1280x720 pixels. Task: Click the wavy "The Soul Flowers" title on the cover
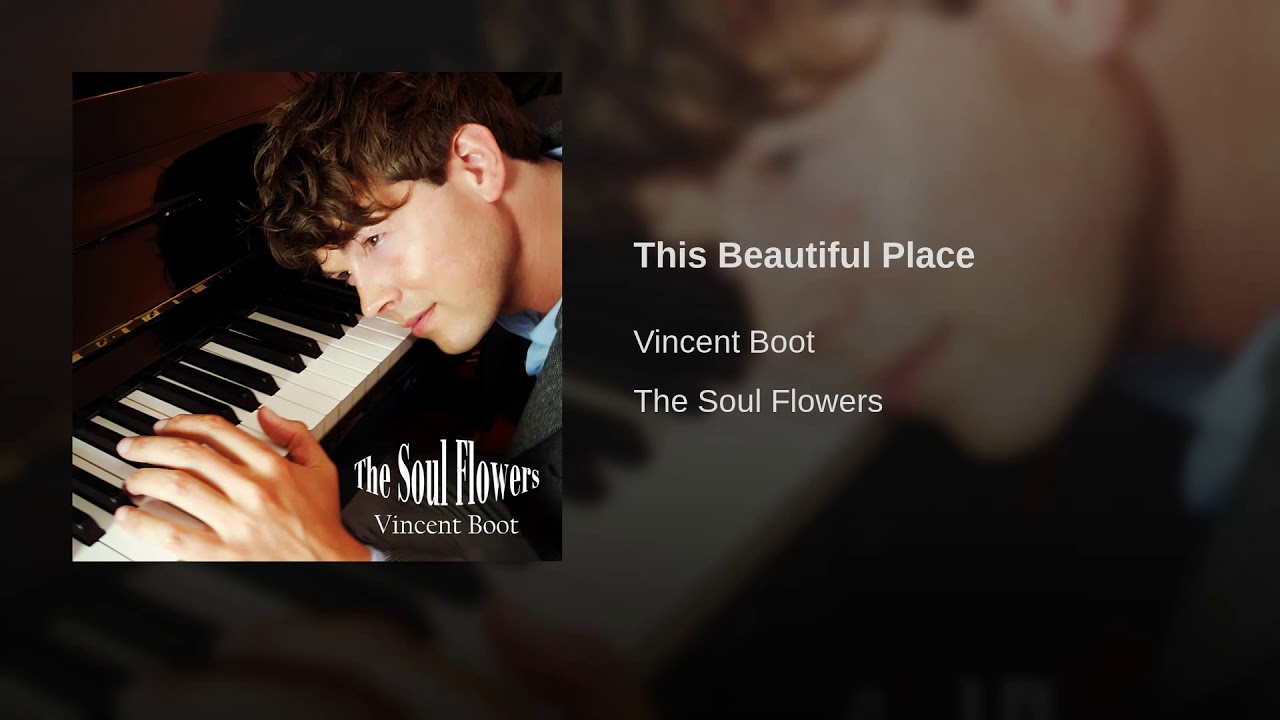pos(446,473)
